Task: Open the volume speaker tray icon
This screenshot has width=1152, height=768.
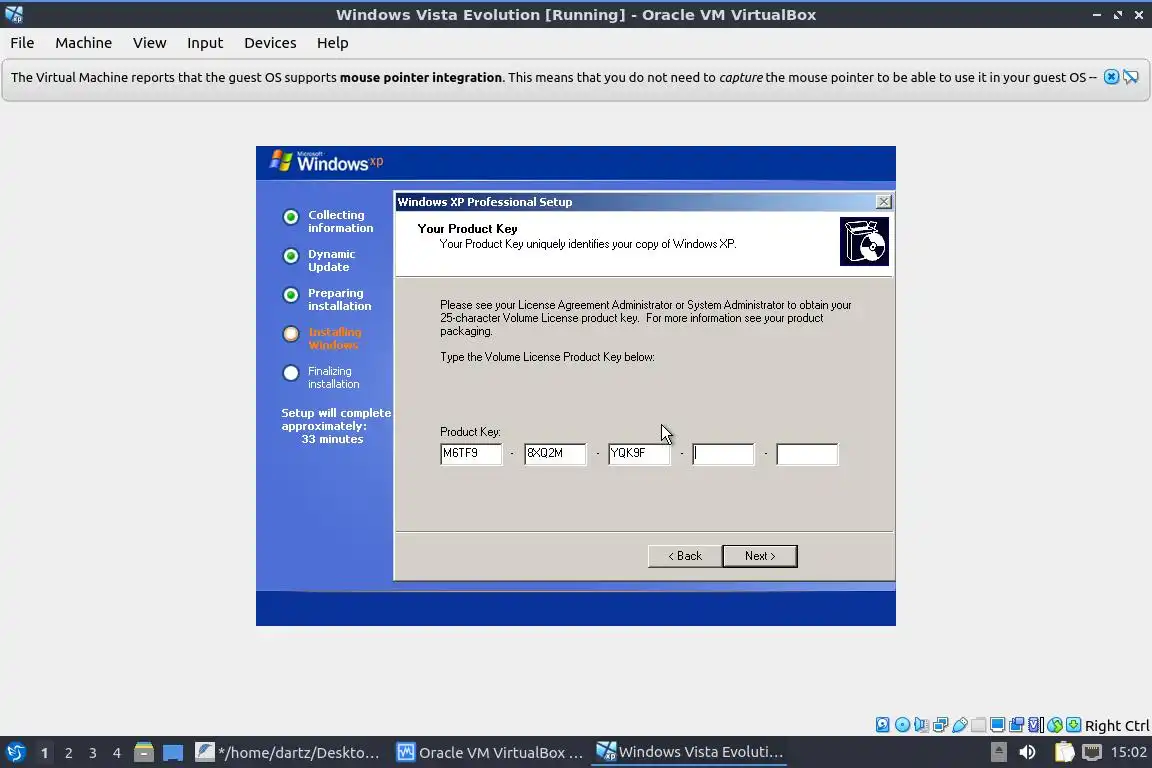Action: pos(1027,752)
